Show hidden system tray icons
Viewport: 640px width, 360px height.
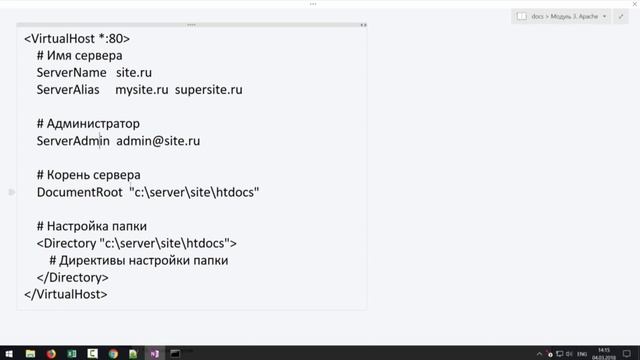pos(539,354)
